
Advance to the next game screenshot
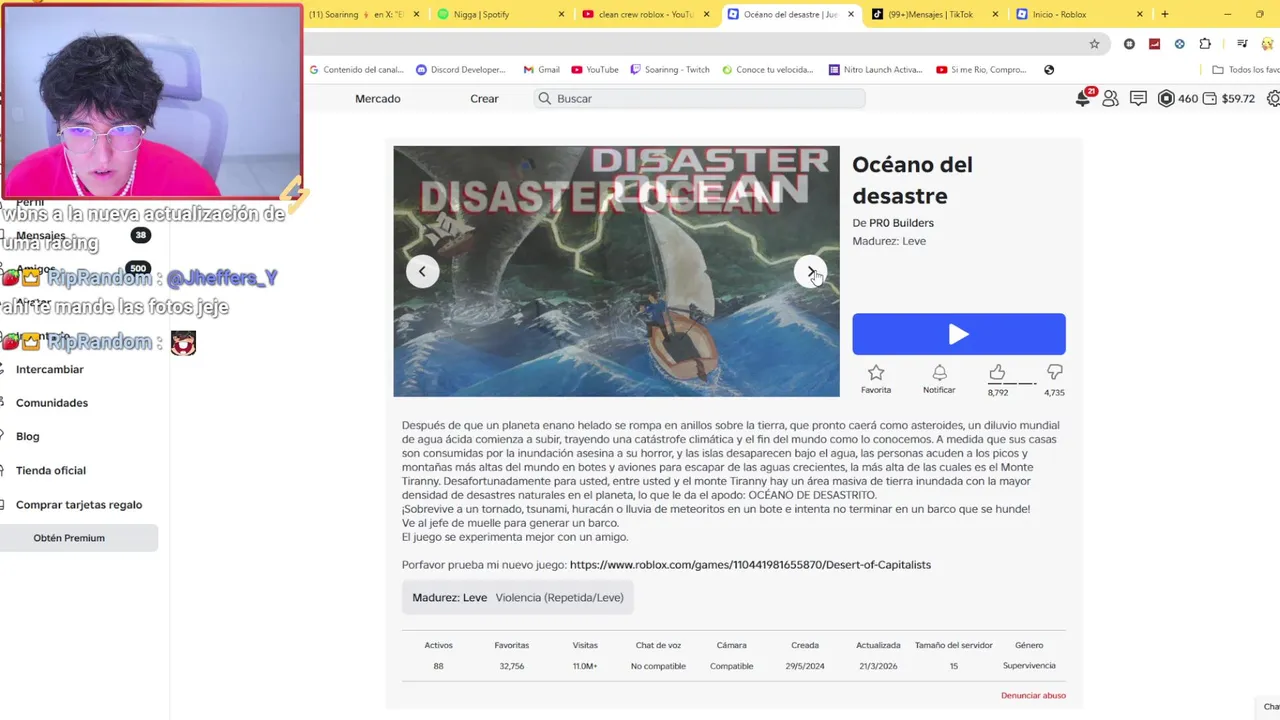(810, 271)
